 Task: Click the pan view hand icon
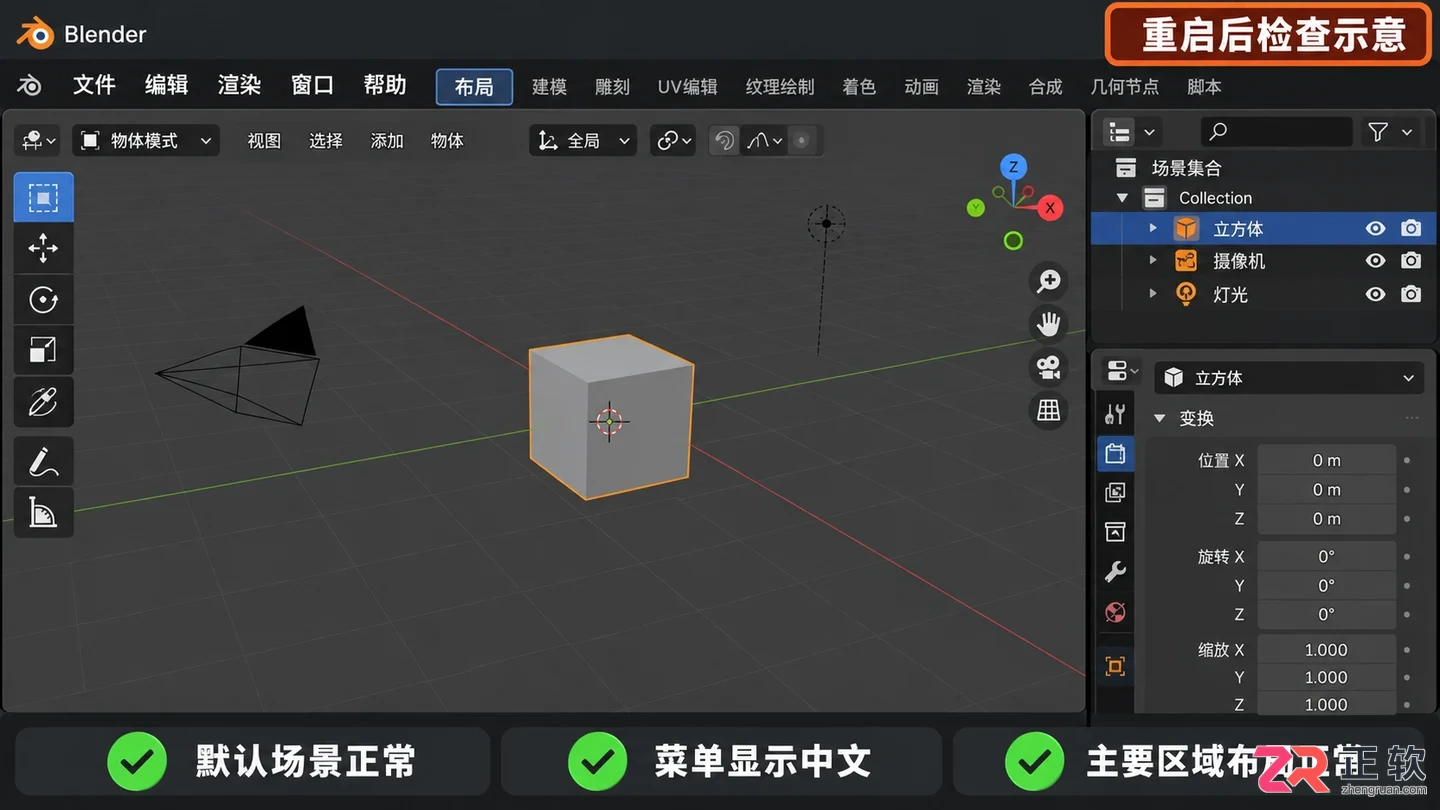[x=1048, y=325]
